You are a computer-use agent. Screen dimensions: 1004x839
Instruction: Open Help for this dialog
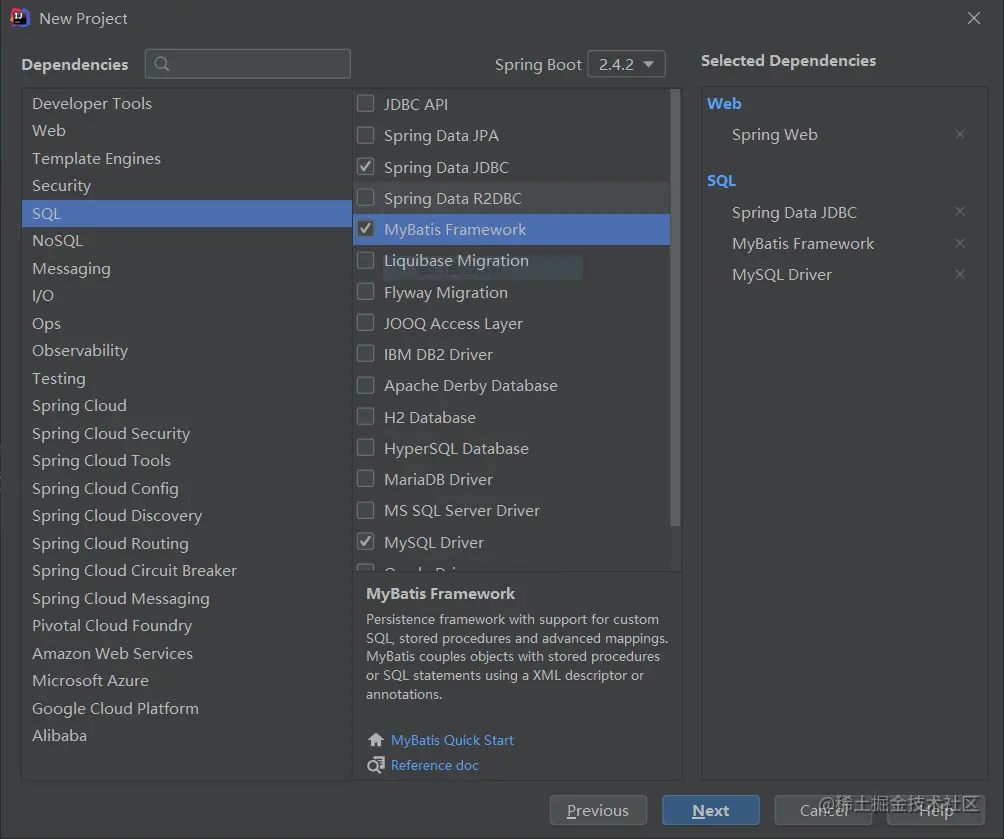pos(935,810)
